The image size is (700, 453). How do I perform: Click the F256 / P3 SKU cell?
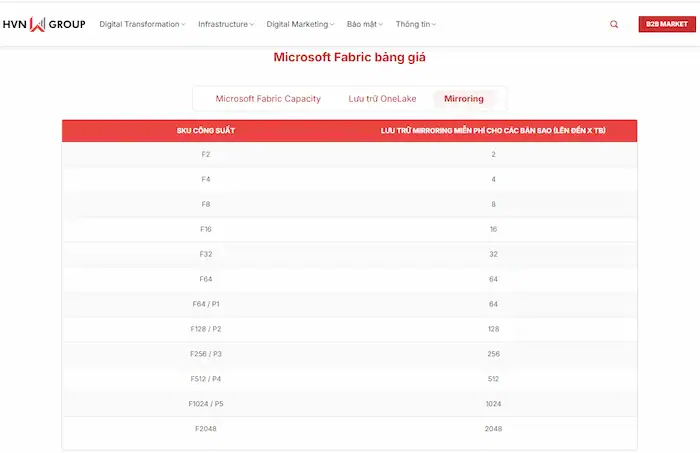206,353
